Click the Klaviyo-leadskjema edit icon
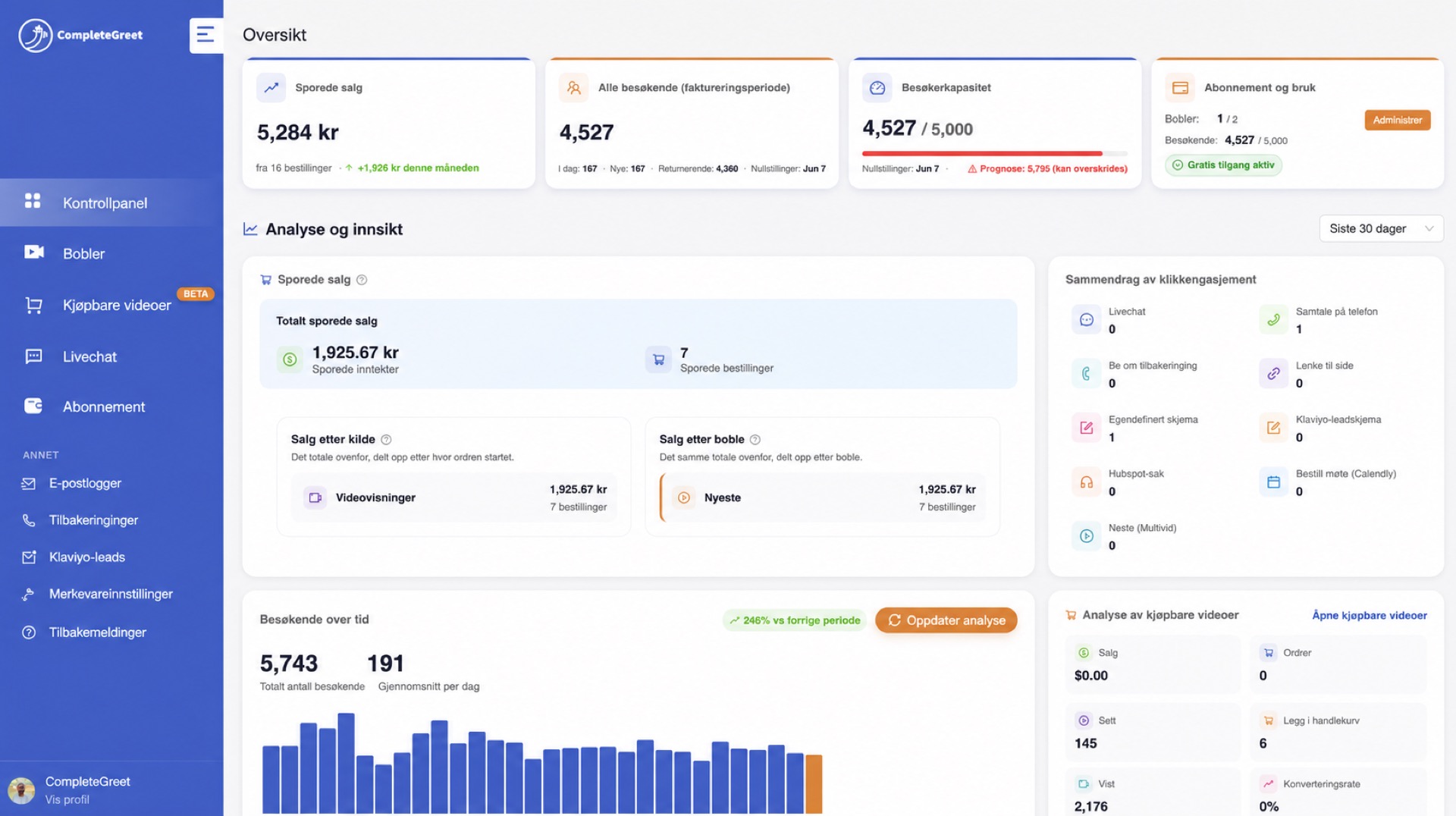The height and width of the screenshot is (816, 1456). pyautogui.click(x=1273, y=428)
